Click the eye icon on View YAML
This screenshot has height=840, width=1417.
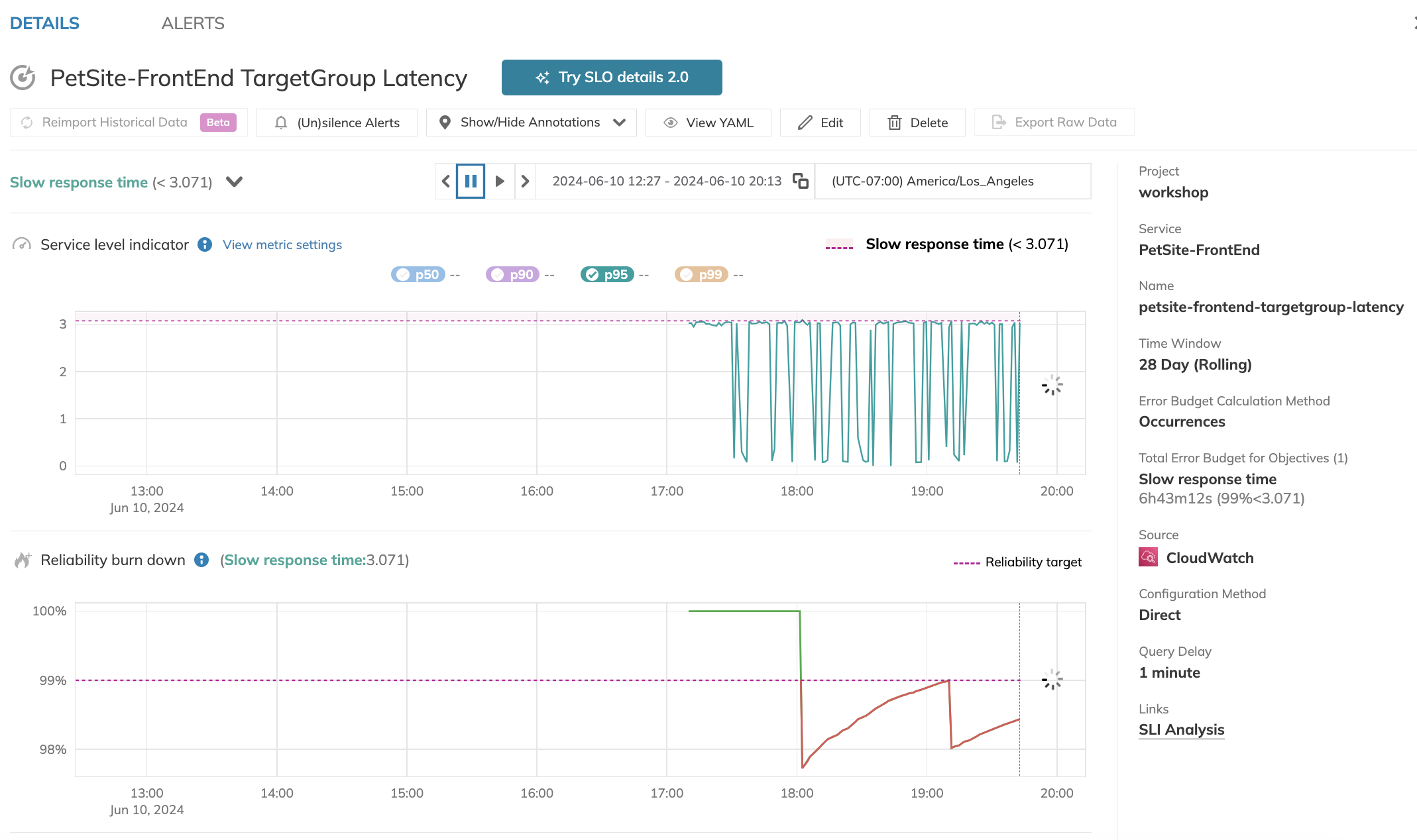[x=671, y=123]
